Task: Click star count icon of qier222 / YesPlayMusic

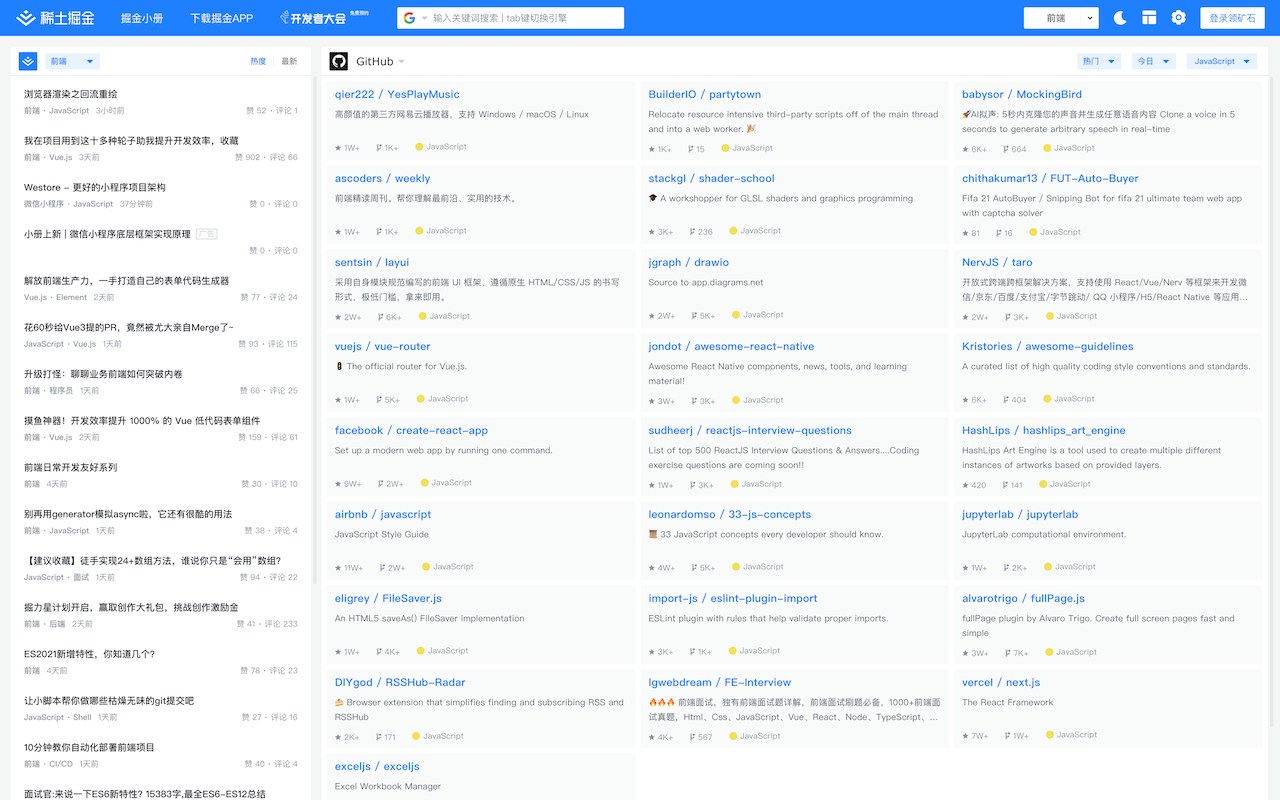Action: click(339, 148)
